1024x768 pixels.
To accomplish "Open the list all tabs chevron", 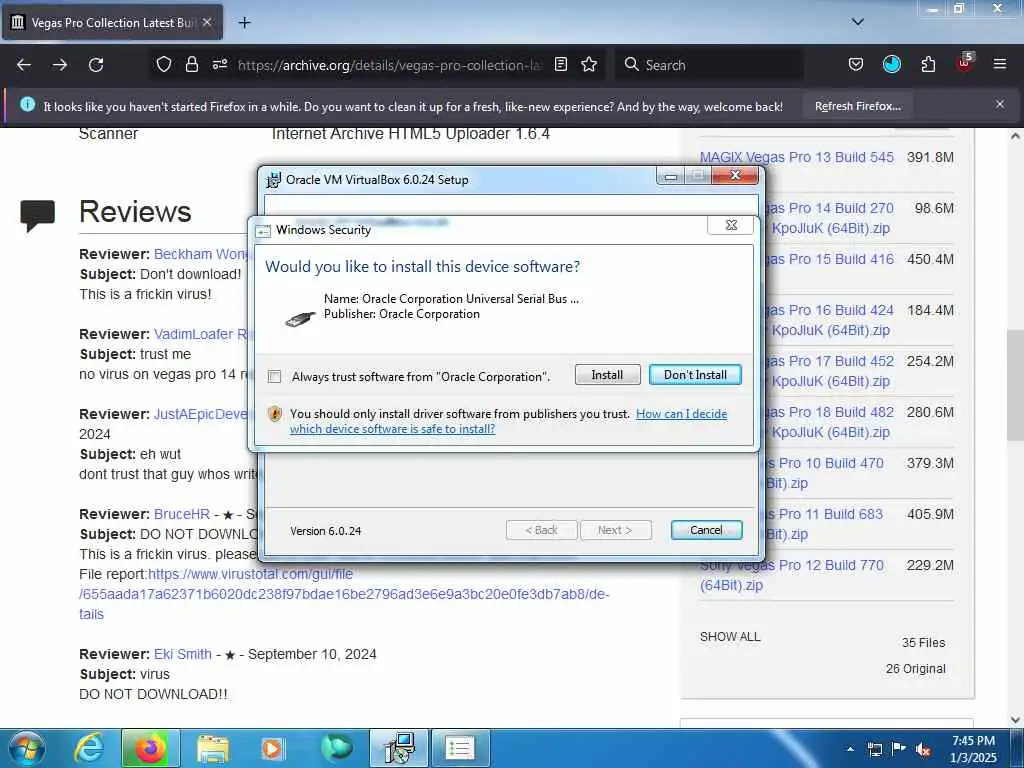I will 857,22.
